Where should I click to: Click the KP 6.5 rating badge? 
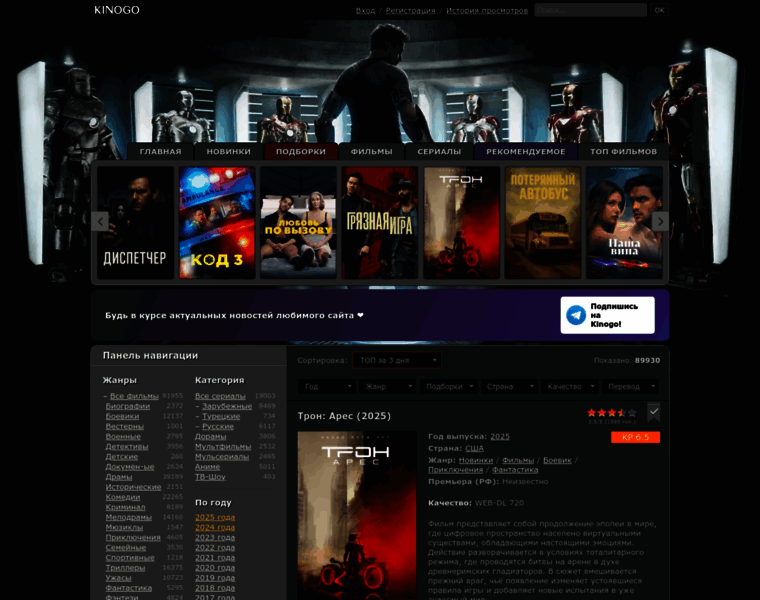coord(635,437)
